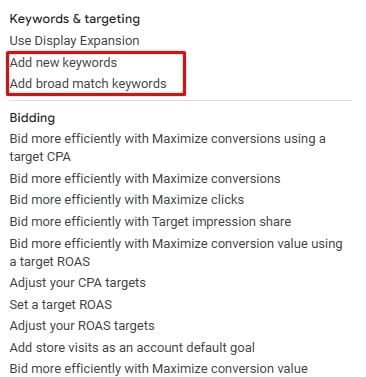Pick Bid with Target impression share
The width and height of the screenshot is (366, 377).
point(150,221)
